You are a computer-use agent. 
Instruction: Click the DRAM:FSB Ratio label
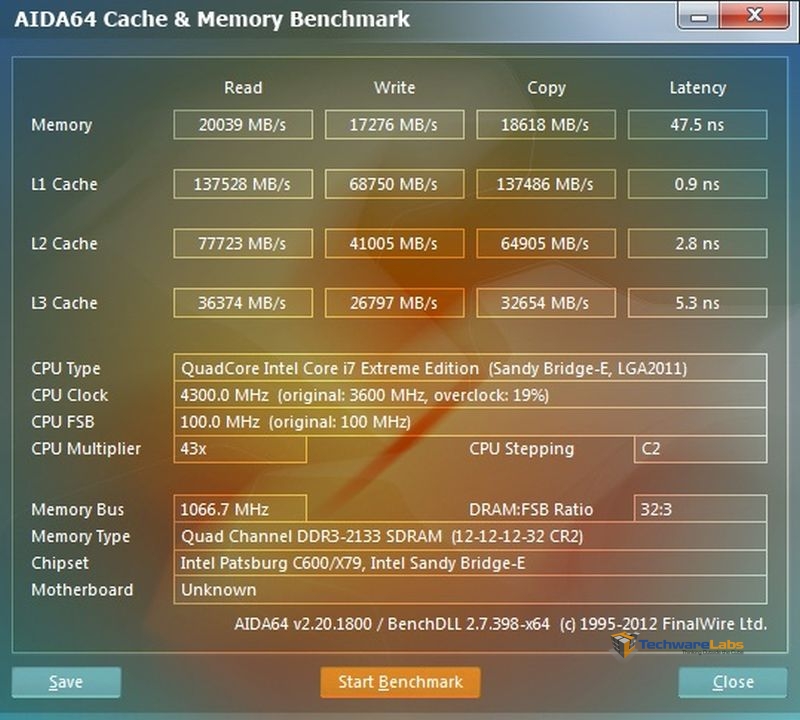pyautogui.click(x=531, y=509)
